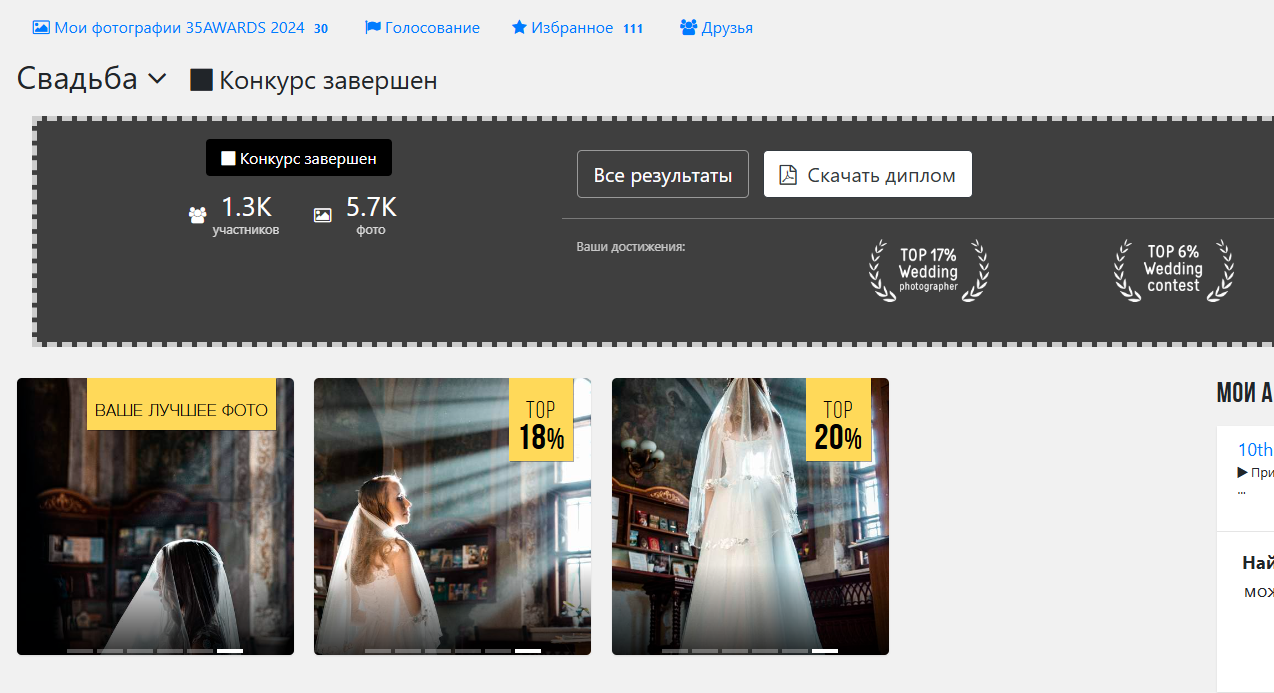Viewport: 1274px width, 693px height.
Task: Click the black Конкурс завершен status badge
Action: coord(299,158)
